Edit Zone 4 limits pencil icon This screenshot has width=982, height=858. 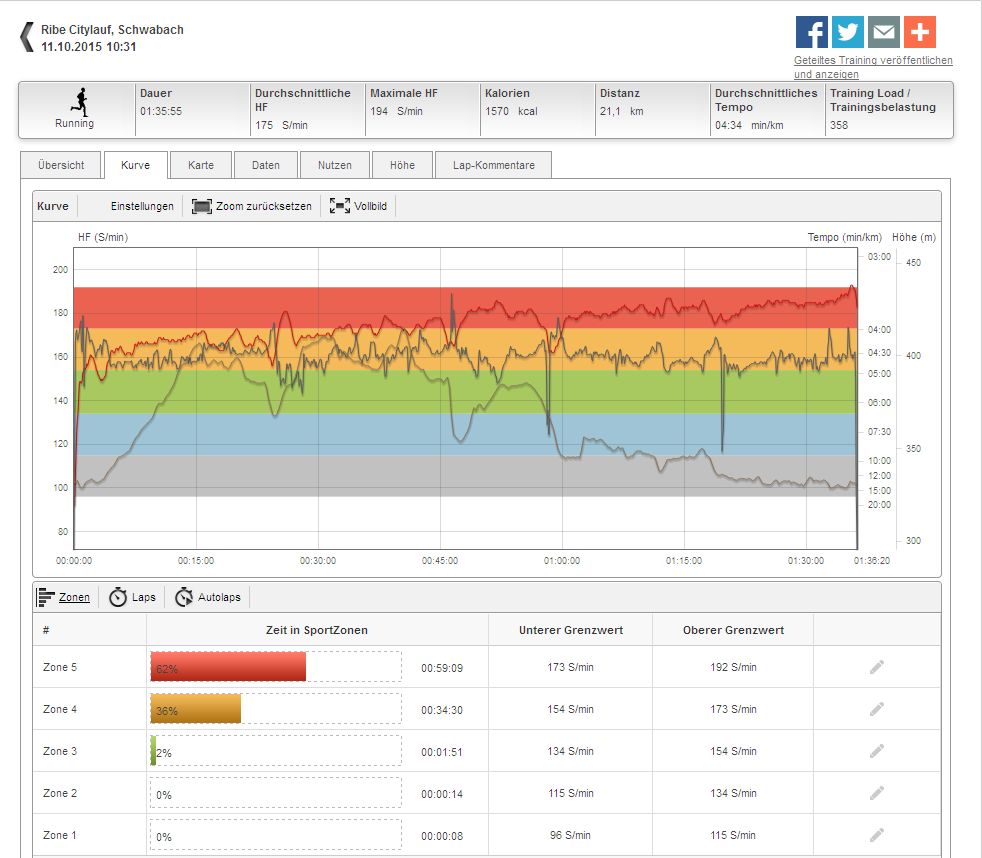coord(877,709)
